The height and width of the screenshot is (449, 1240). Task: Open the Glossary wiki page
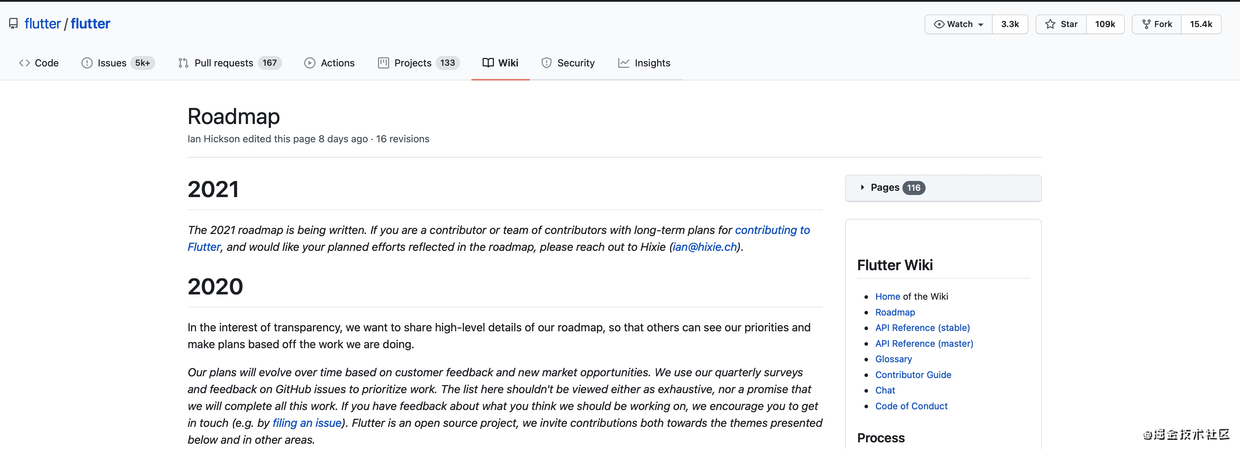point(893,359)
